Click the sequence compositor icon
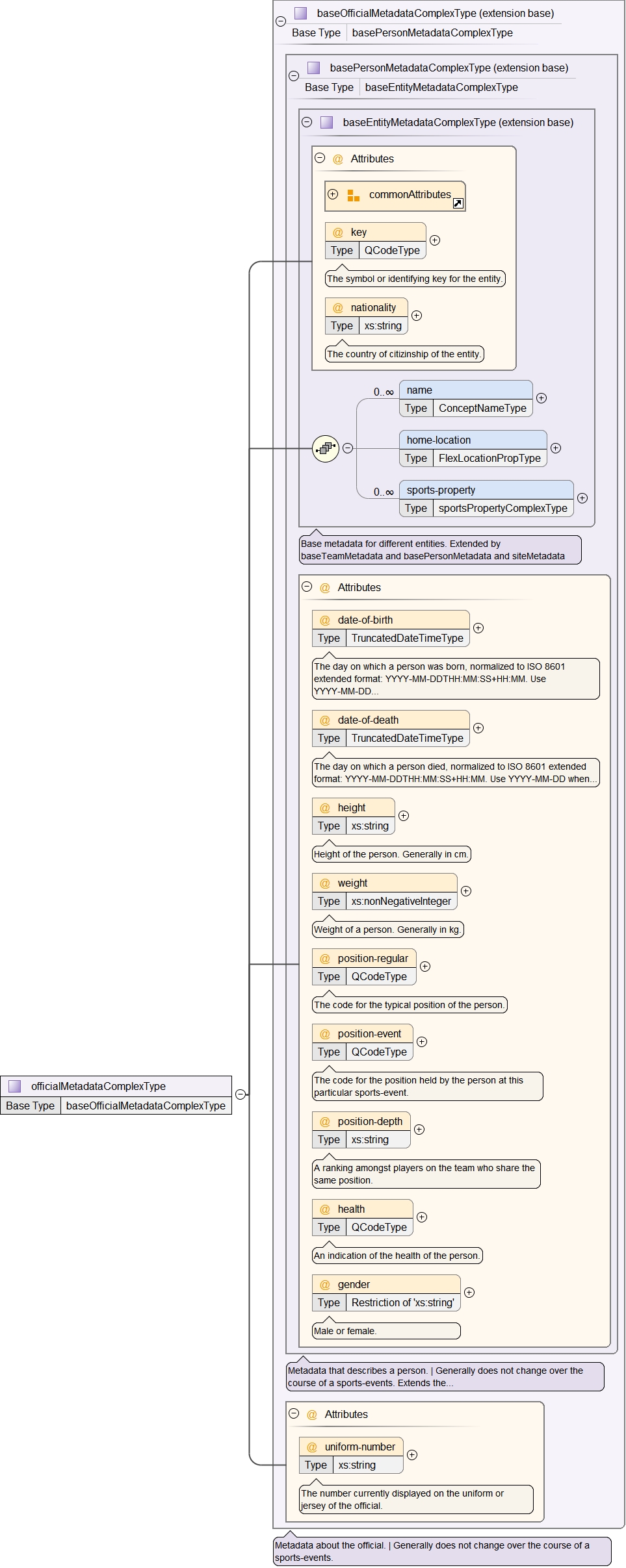The image size is (626, 1568). click(326, 448)
